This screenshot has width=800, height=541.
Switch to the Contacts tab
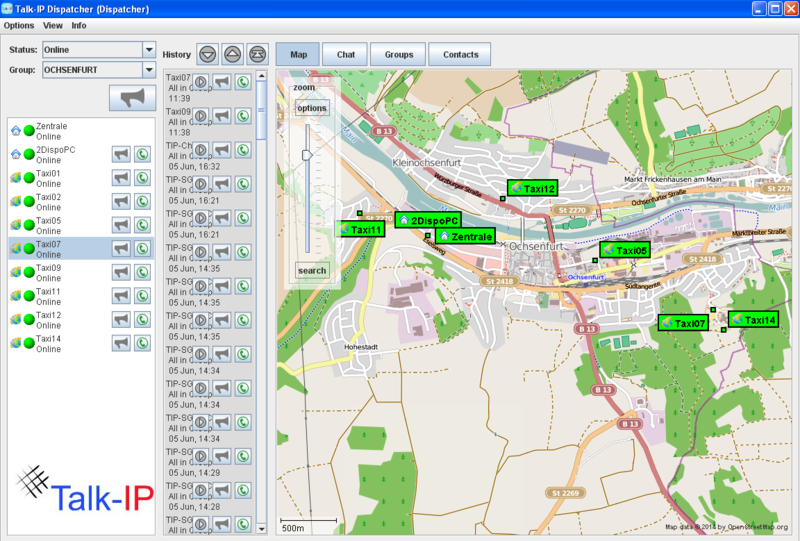[x=460, y=54]
